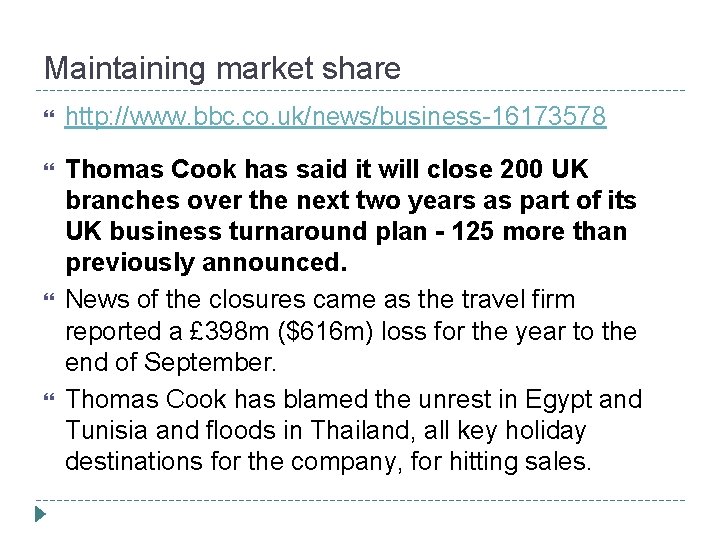The width and height of the screenshot is (720, 540).
Task: Click the bullet beside the BBC link
Action: (x=40, y=119)
